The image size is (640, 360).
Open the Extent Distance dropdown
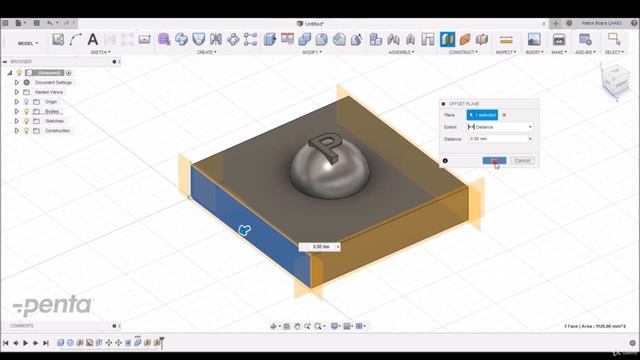point(500,127)
